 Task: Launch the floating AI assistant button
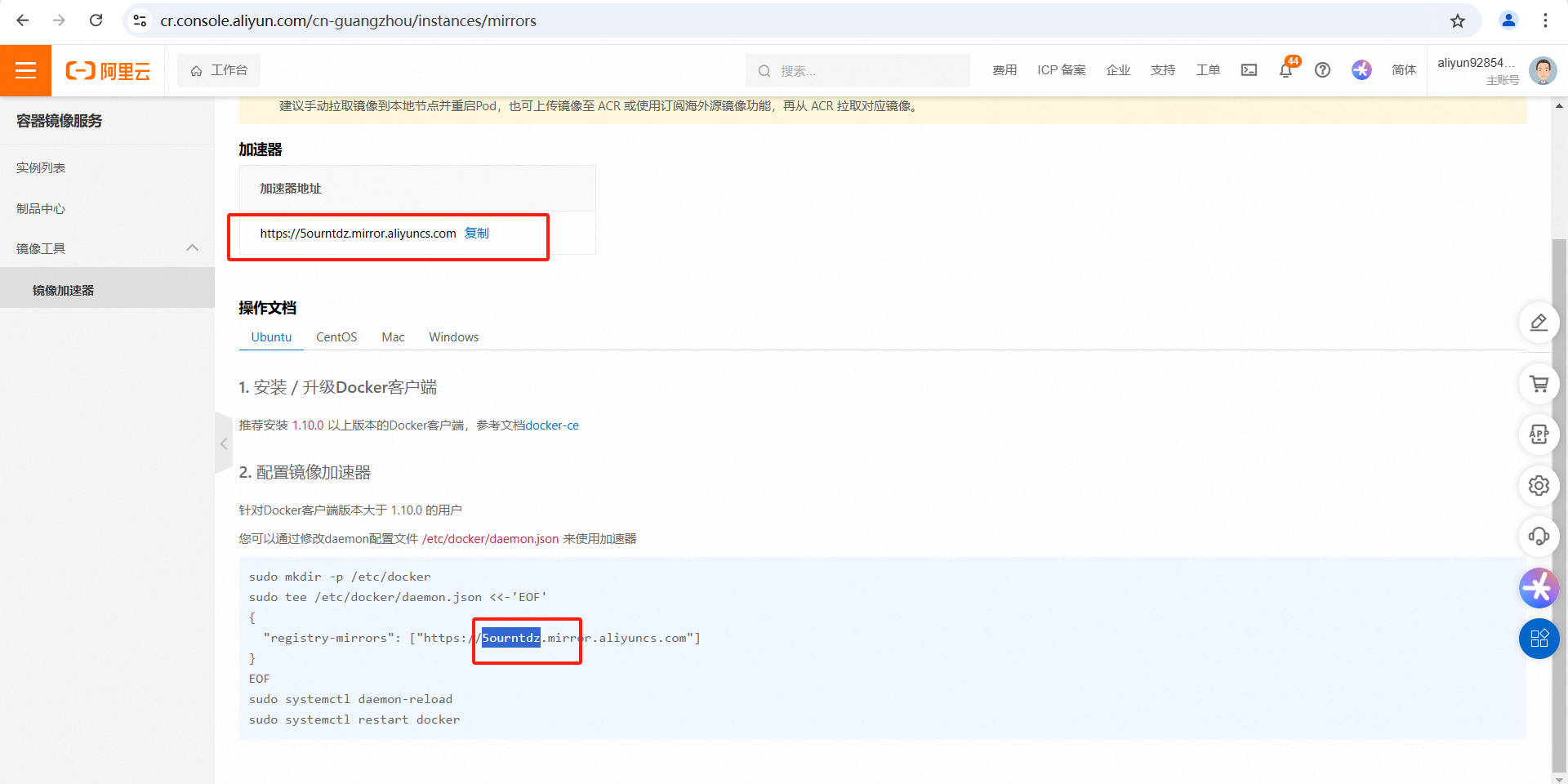click(x=1539, y=588)
